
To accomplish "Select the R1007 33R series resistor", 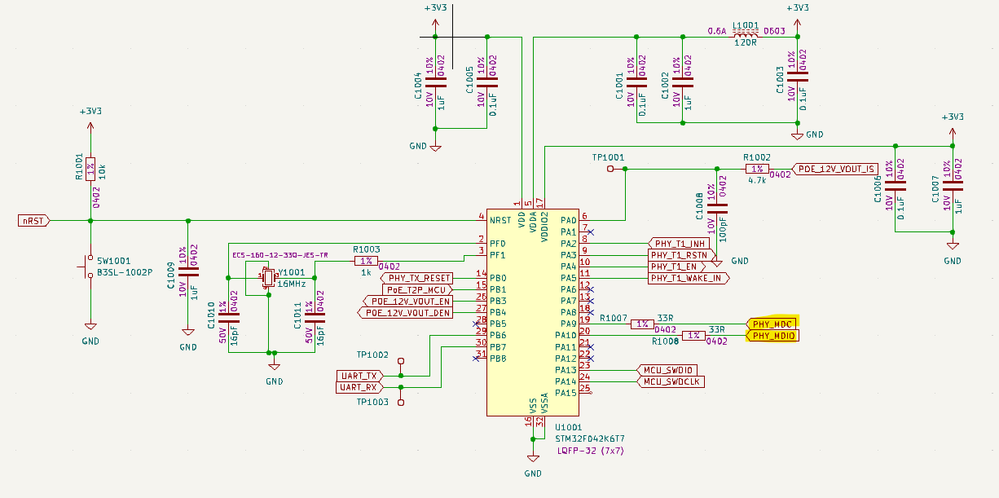I will [x=643, y=324].
